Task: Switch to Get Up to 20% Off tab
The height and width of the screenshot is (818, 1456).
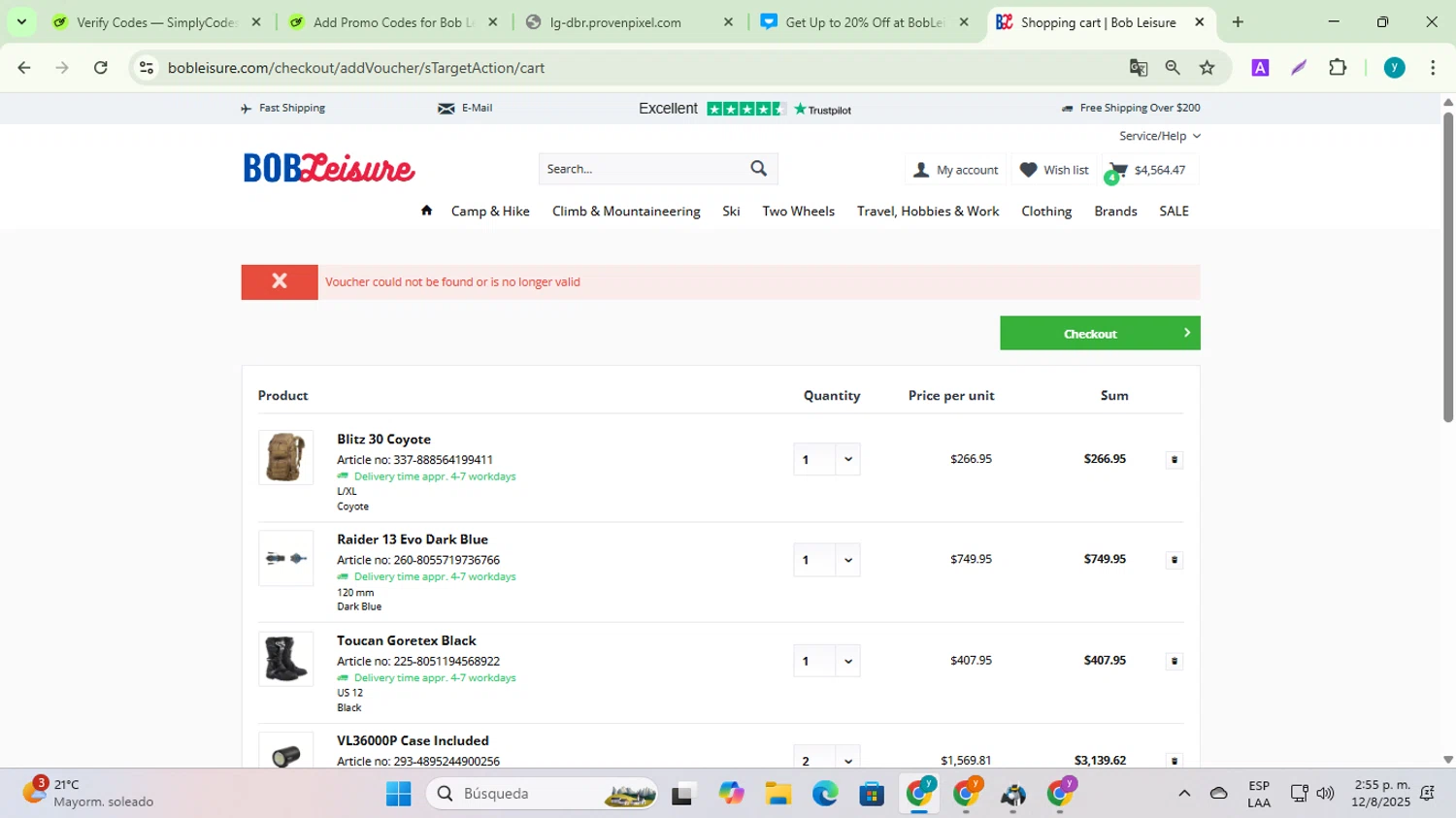Action: coord(864,22)
